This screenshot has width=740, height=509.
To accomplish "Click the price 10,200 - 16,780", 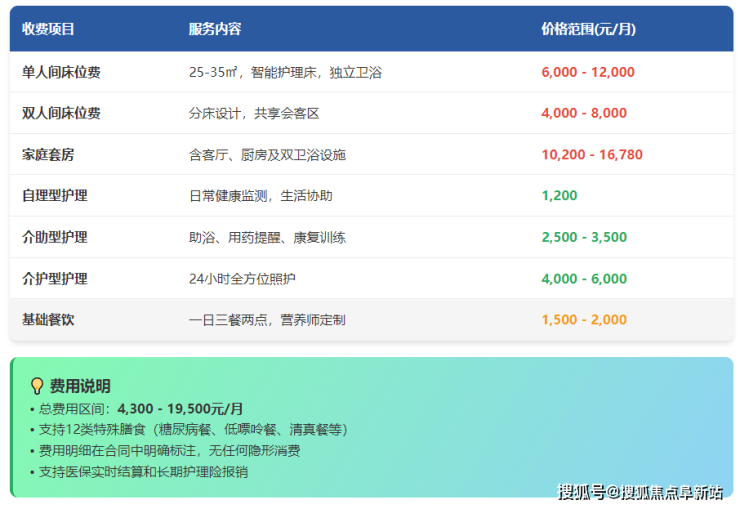I will pyautogui.click(x=591, y=155).
